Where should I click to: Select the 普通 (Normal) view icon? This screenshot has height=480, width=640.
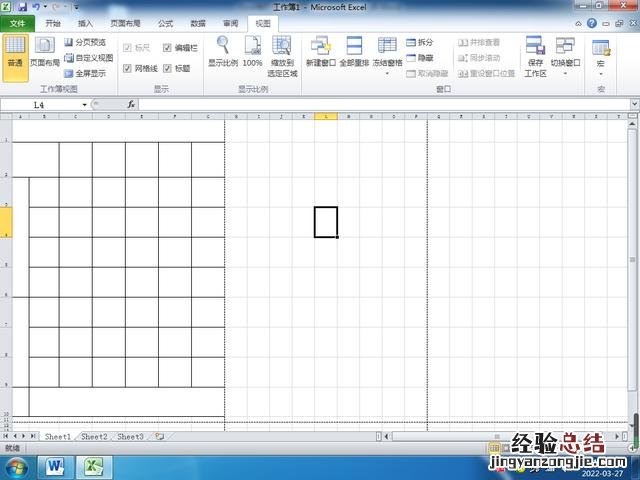pyautogui.click(x=15, y=51)
